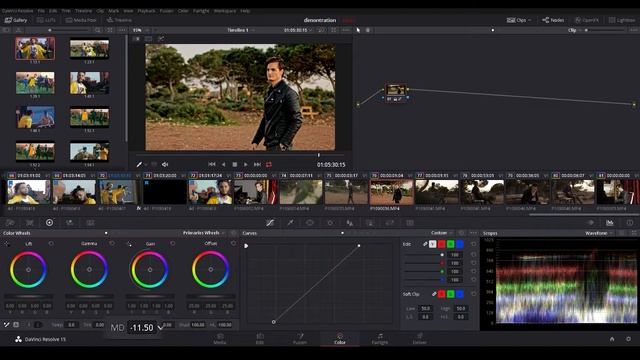Enable the blue channel curve edit button
640x360 pixels.
(x=460, y=244)
